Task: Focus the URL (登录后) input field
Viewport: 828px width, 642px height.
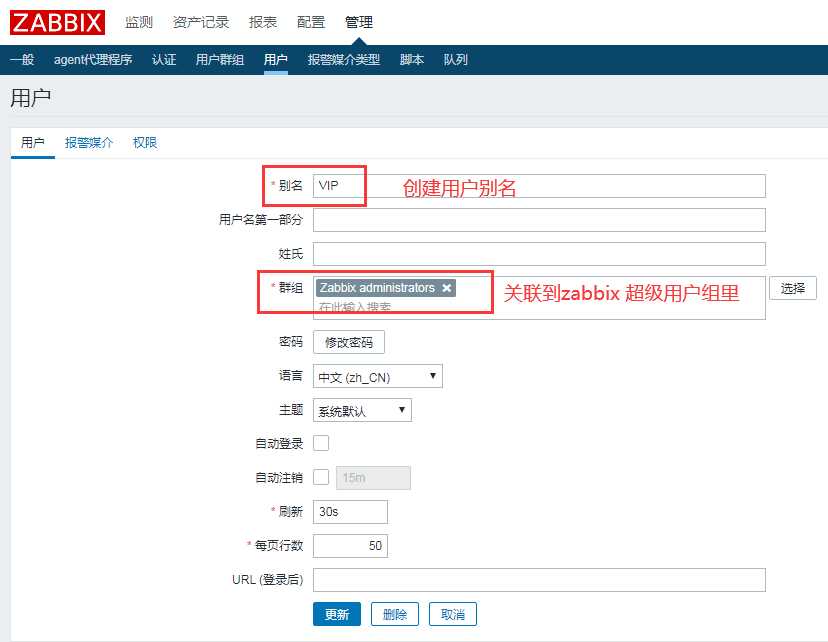Action: pyautogui.click(x=539, y=580)
